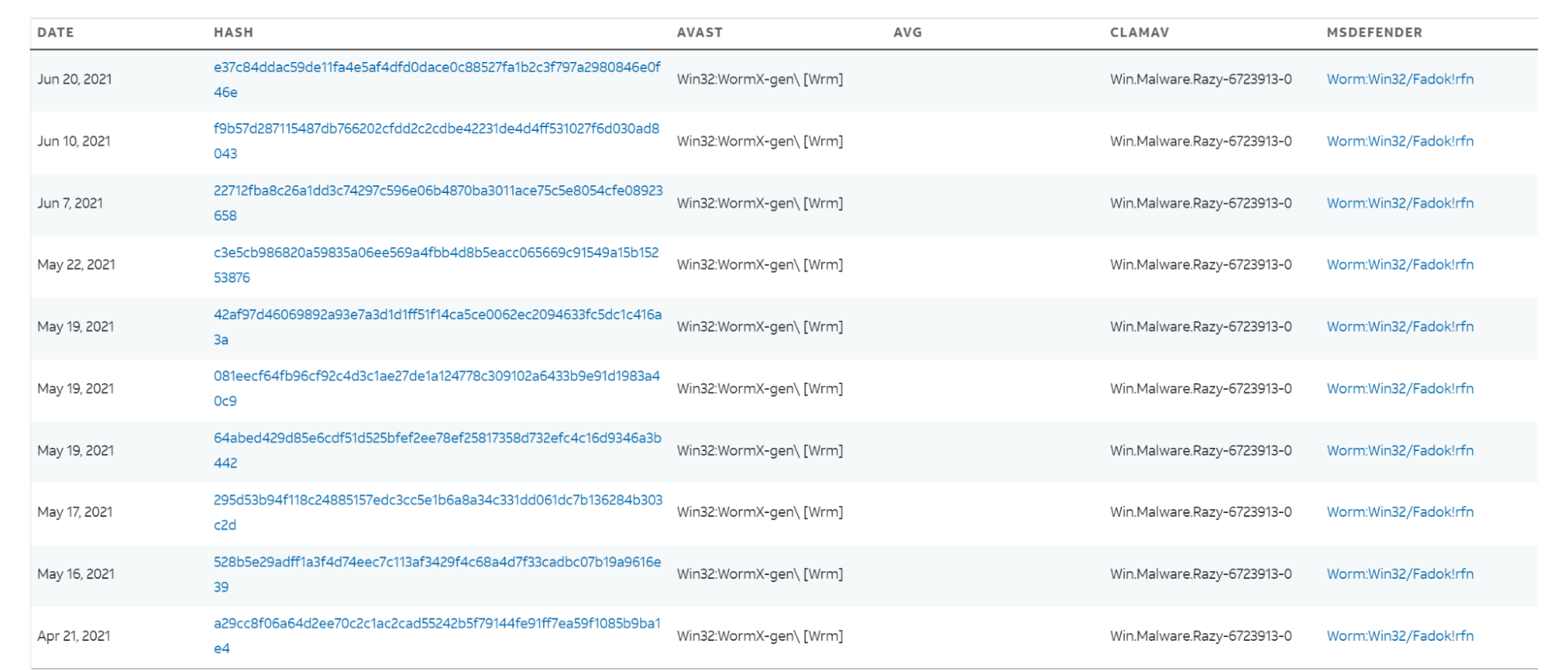Open hash link starting with a29cc8f06a64

point(437,624)
